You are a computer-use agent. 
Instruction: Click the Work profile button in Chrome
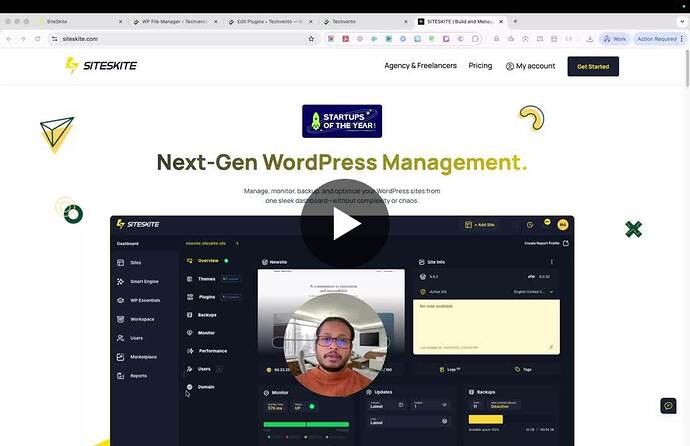pos(614,39)
